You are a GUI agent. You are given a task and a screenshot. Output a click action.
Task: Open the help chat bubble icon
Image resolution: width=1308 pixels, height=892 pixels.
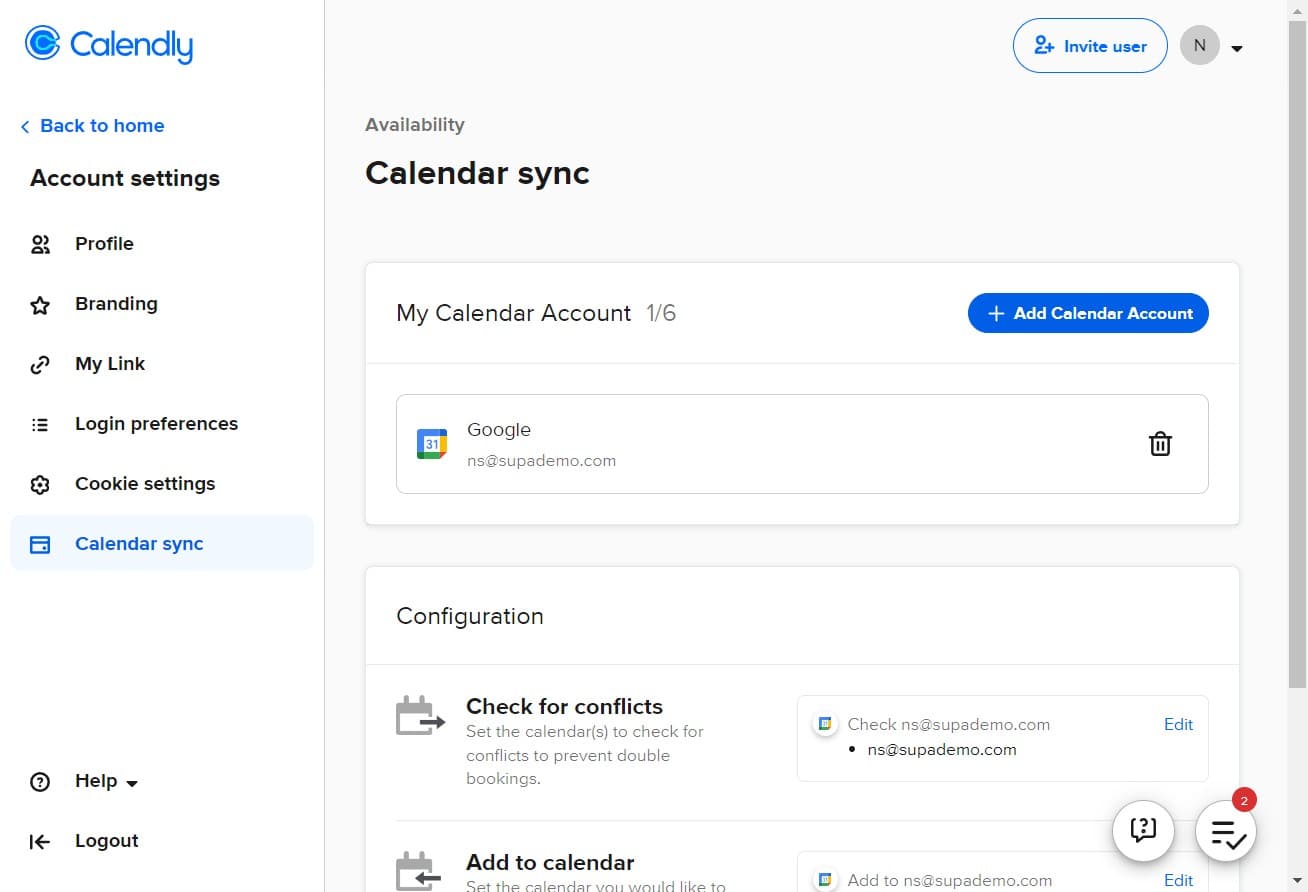pos(1143,830)
